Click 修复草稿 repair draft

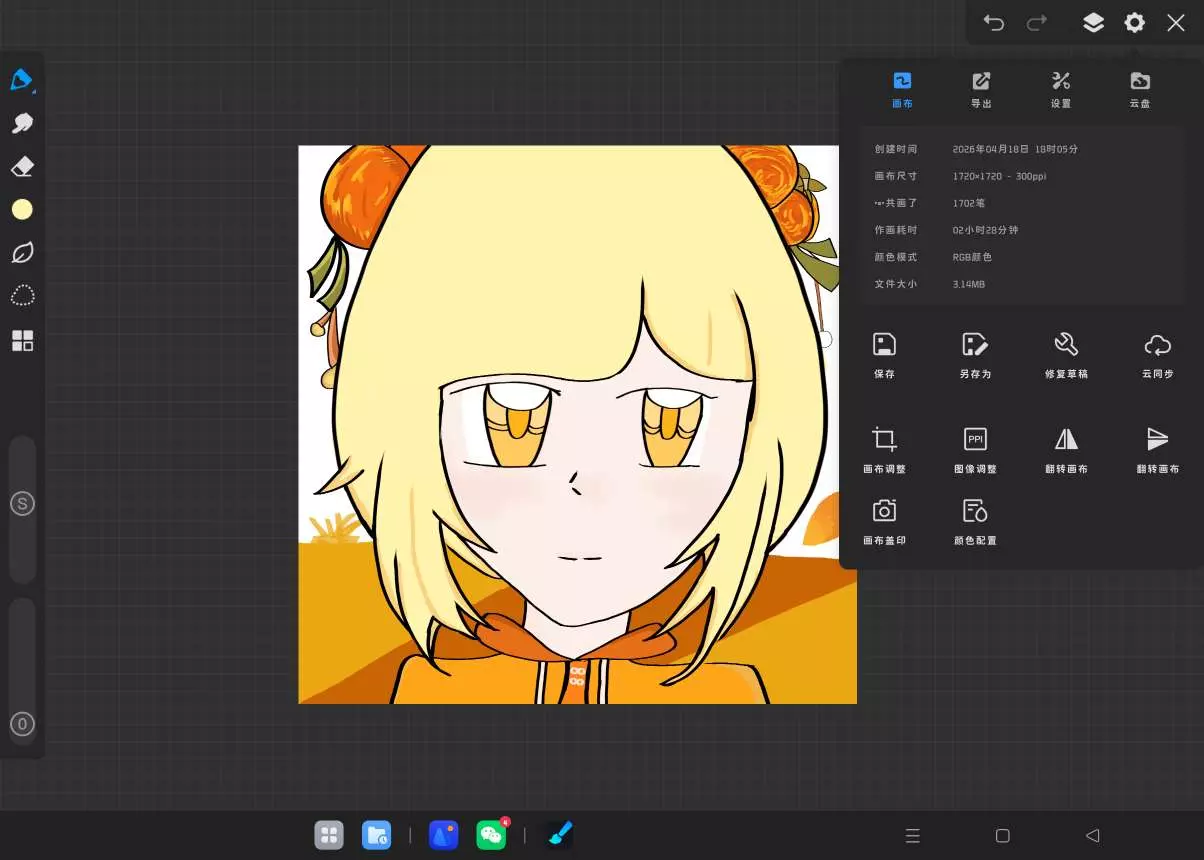[1066, 355]
